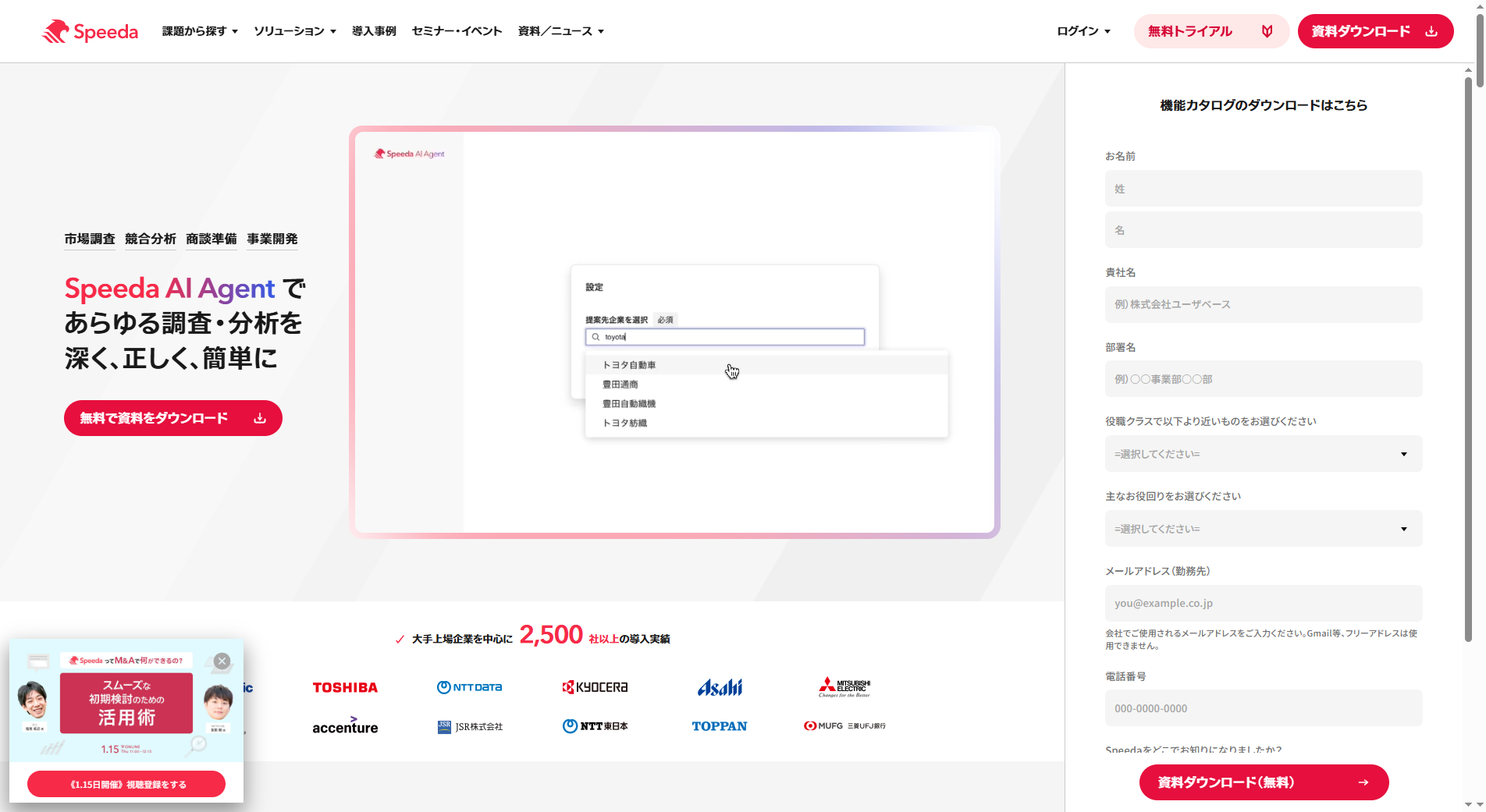This screenshot has width=1486, height=812.
Task: Open the 役職クラス select dropdown
Action: click(x=1264, y=454)
